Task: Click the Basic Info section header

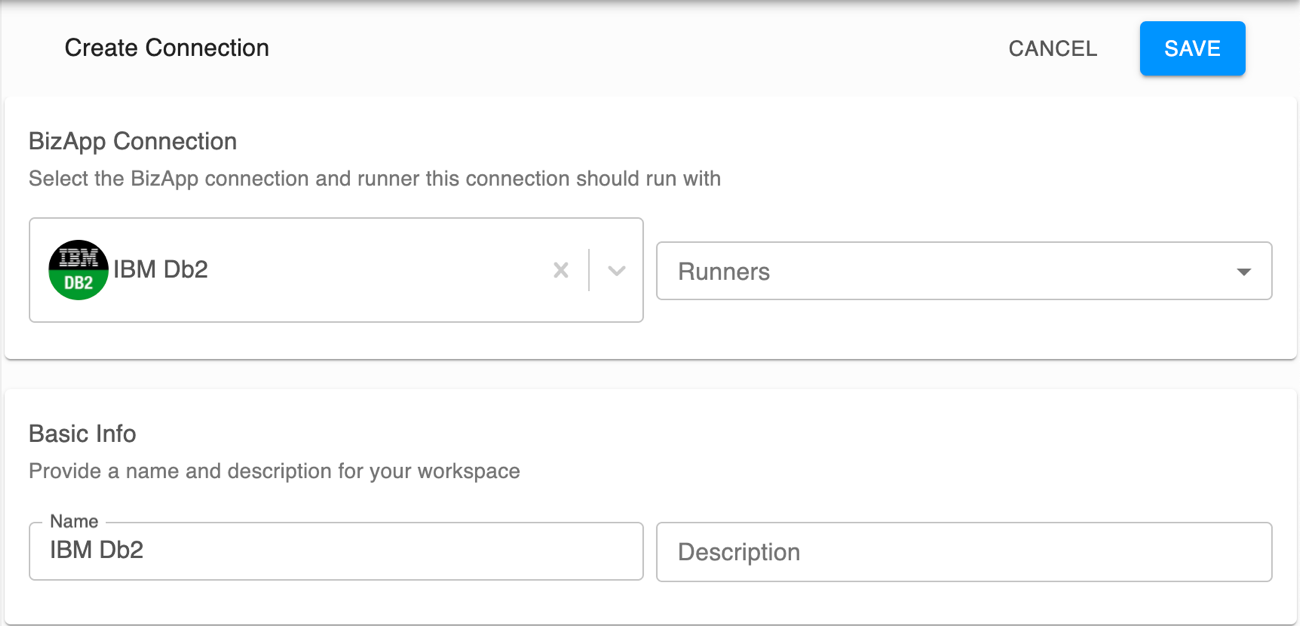Action: pos(83,434)
